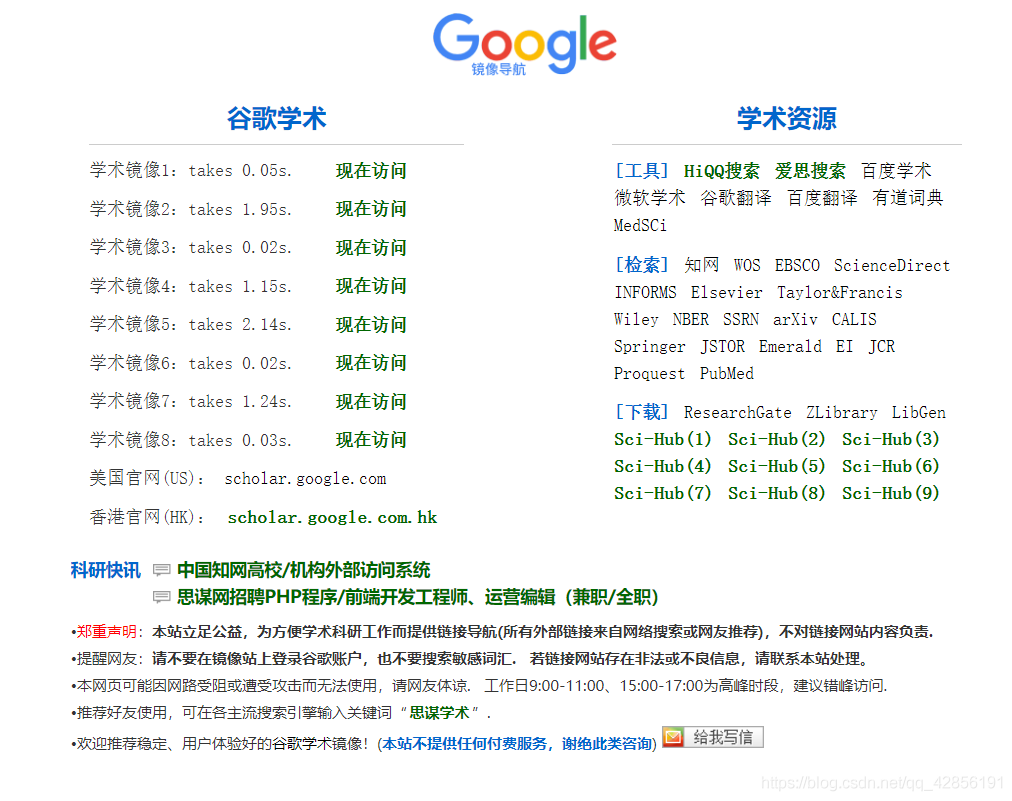1012x801 pixels.
Task: Open Sci-Hub(6) mirror
Action: point(891,467)
